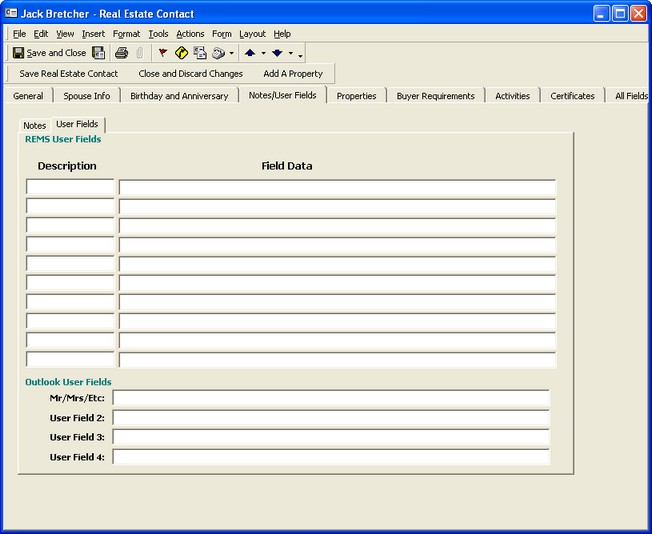Screen dimensions: 652x534
Task: Click the last REMS Field Data input box
Action: point(337,360)
